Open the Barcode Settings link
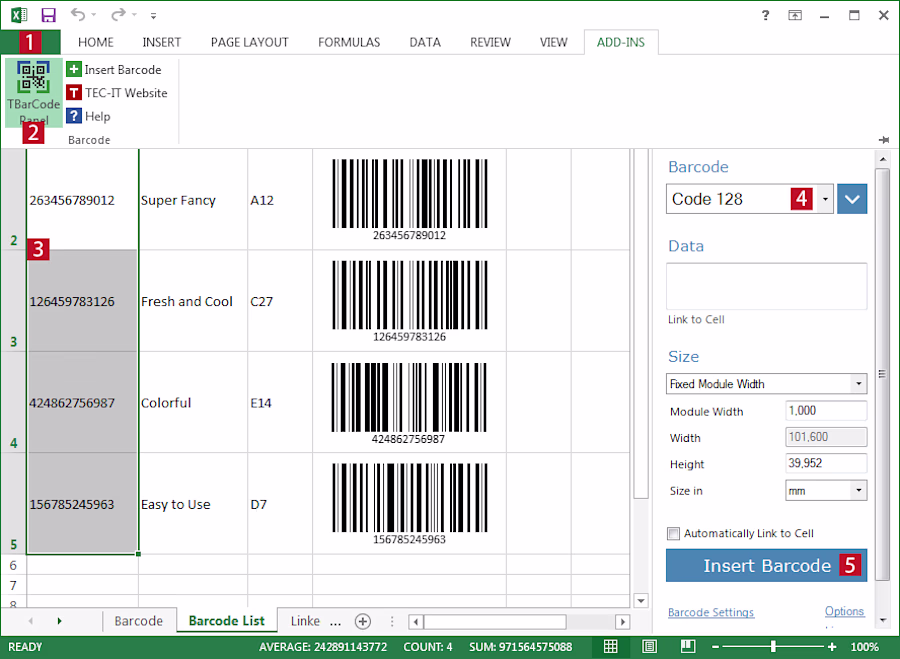900x659 pixels. point(711,613)
